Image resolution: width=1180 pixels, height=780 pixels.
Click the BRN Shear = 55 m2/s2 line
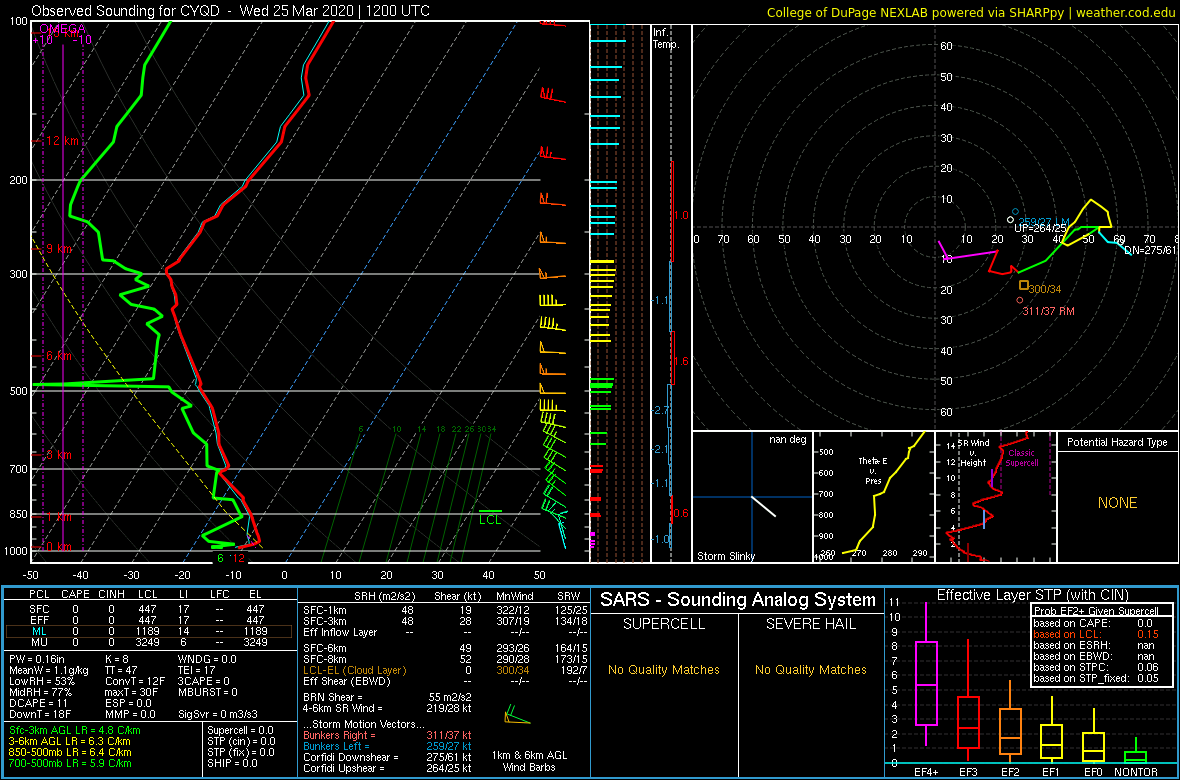point(387,697)
